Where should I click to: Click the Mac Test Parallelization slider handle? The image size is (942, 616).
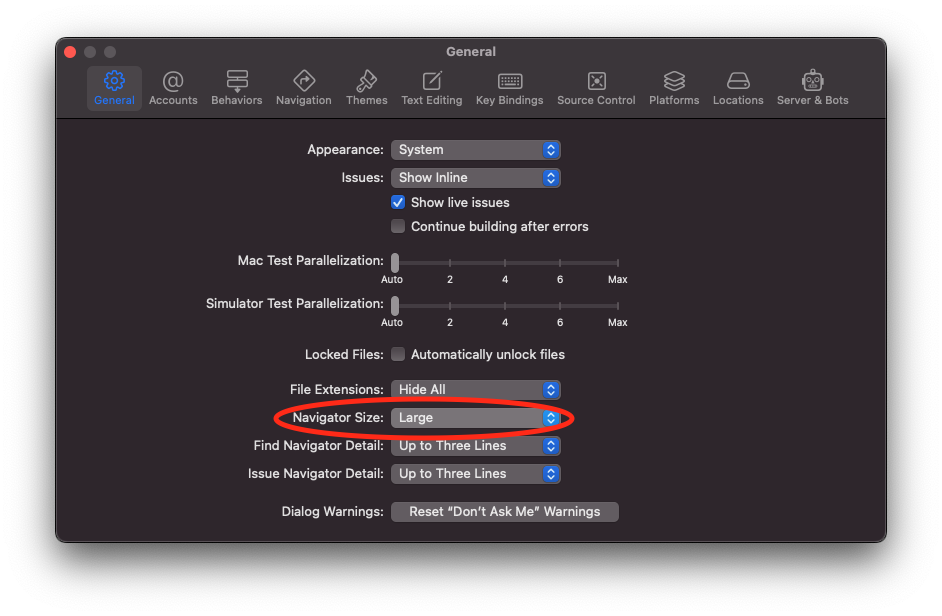[395, 263]
